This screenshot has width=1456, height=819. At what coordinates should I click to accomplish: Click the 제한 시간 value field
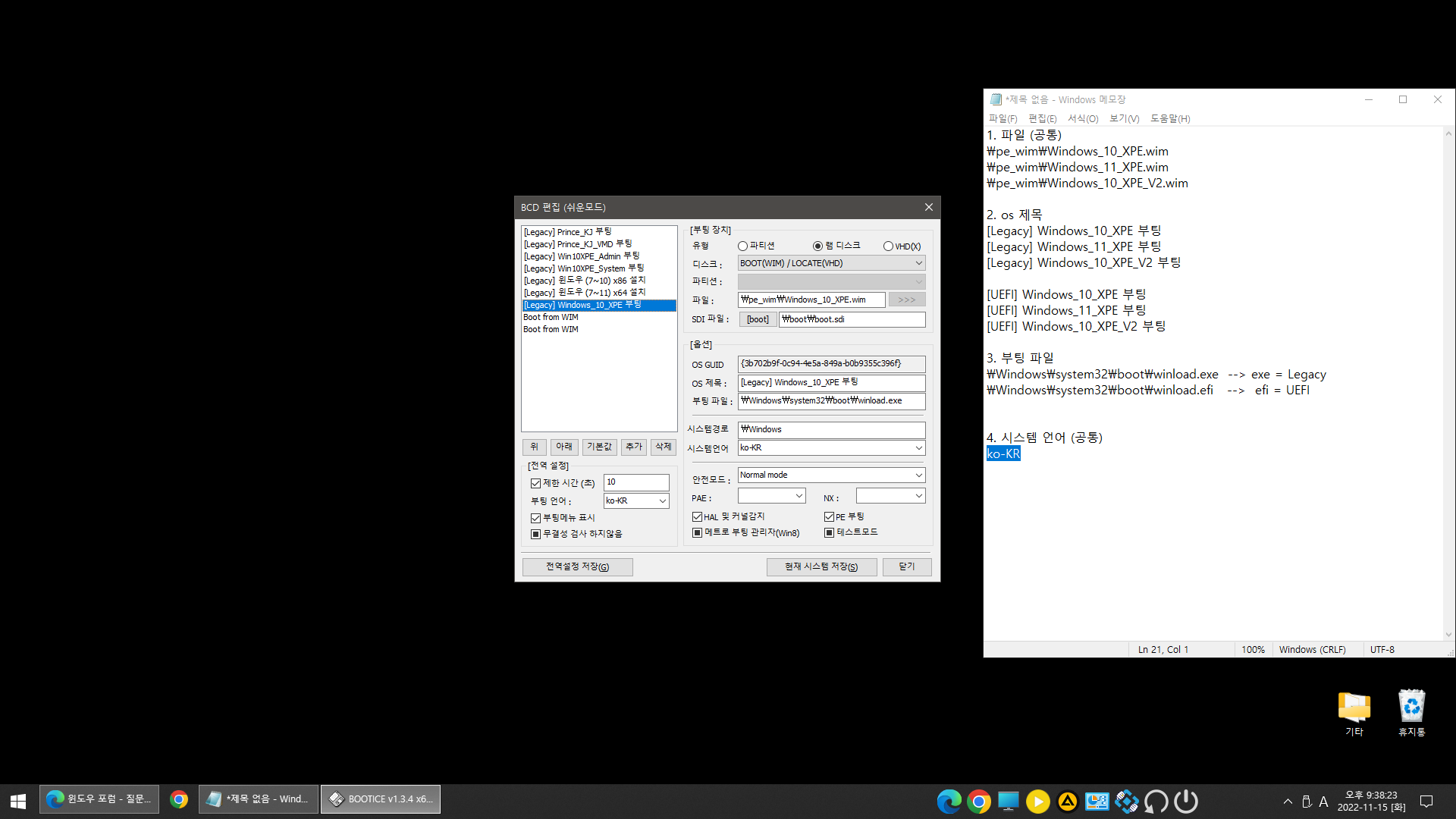(636, 482)
